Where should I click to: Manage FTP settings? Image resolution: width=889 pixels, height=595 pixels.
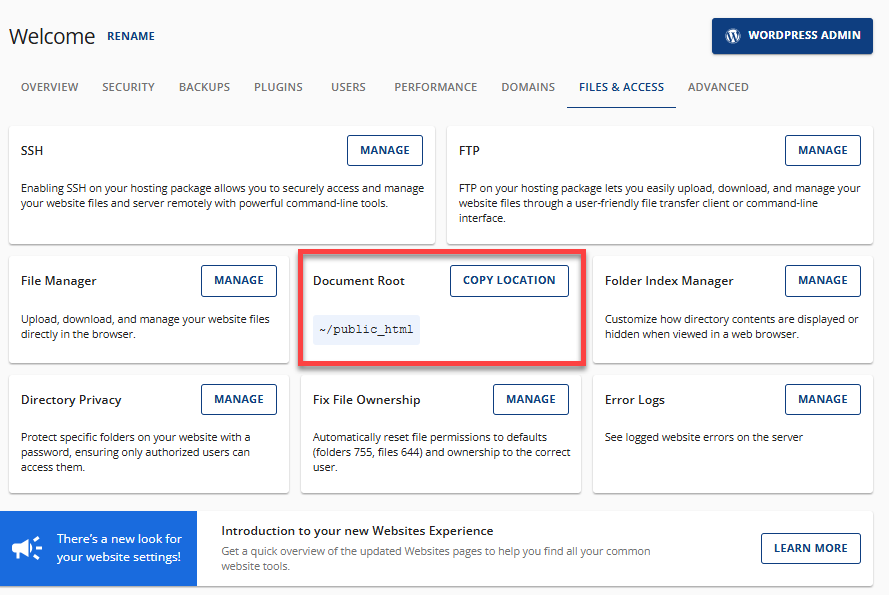[822, 150]
